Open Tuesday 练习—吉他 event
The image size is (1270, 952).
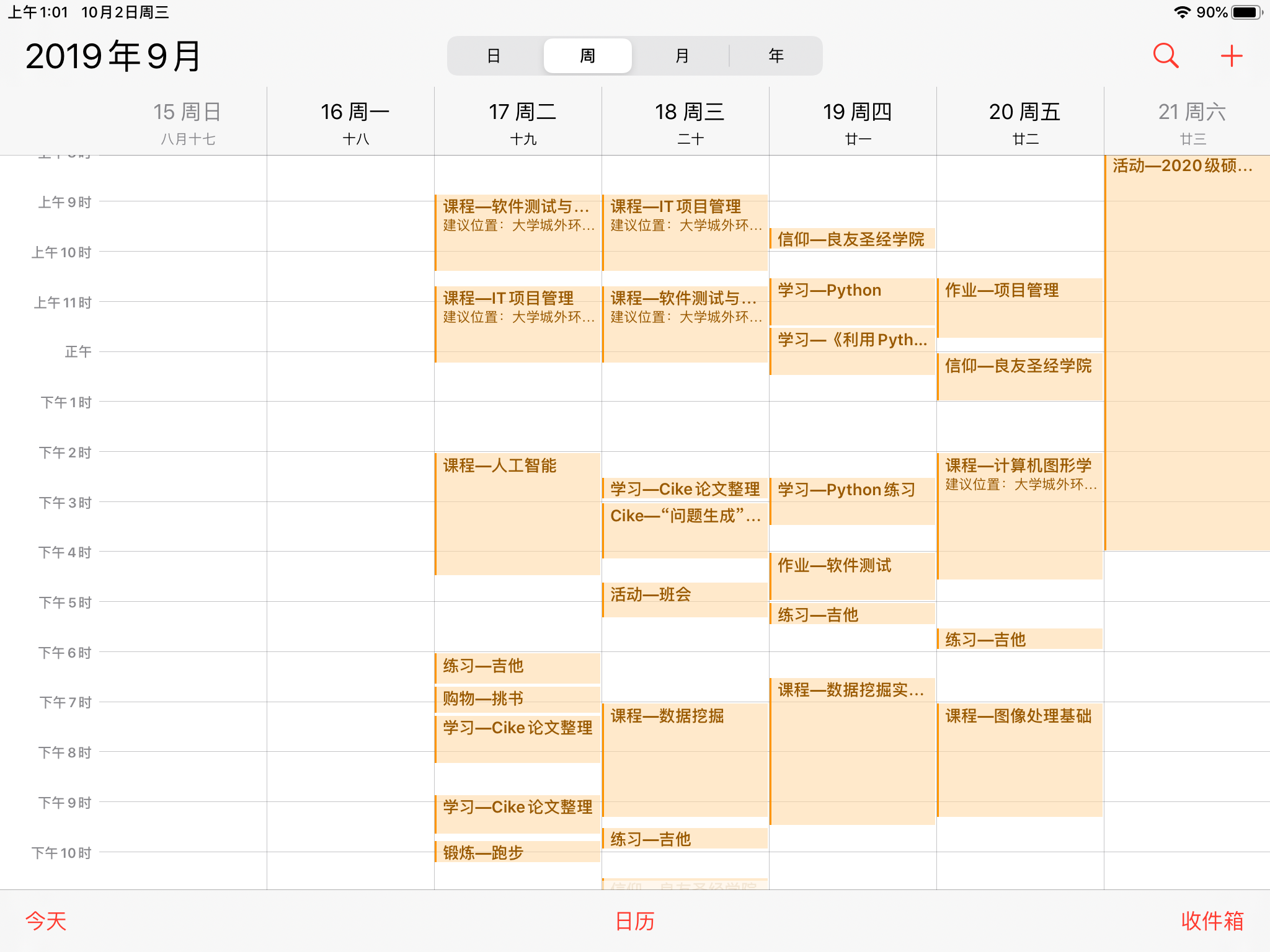pyautogui.click(x=518, y=668)
